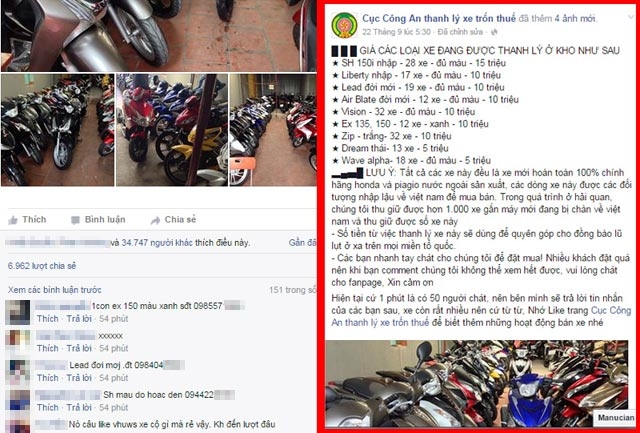The width and height of the screenshot is (640, 433).
Task: Expand Xem các bình luận trước
Action: [55, 290]
